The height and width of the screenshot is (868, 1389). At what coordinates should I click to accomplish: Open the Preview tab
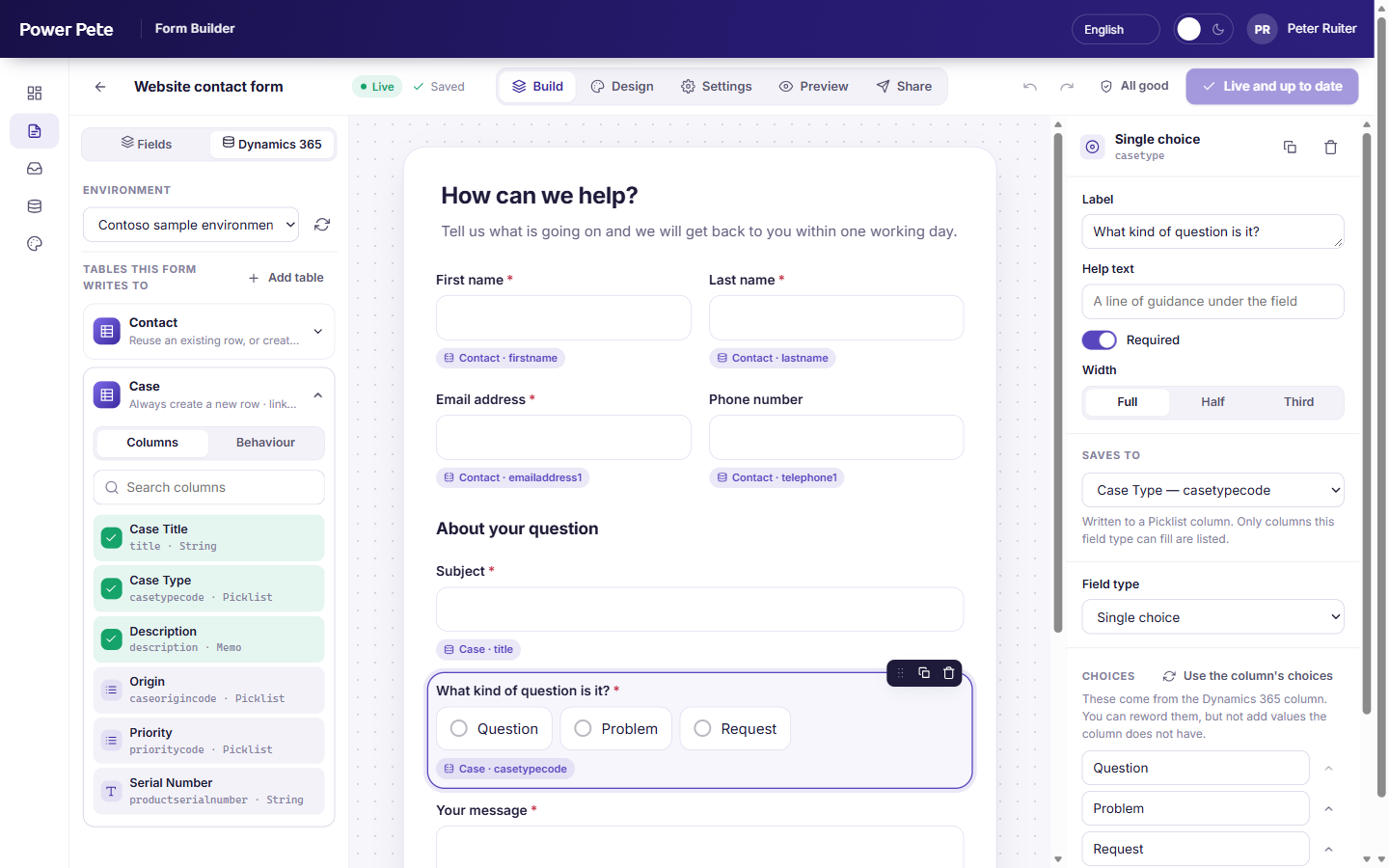(x=814, y=87)
